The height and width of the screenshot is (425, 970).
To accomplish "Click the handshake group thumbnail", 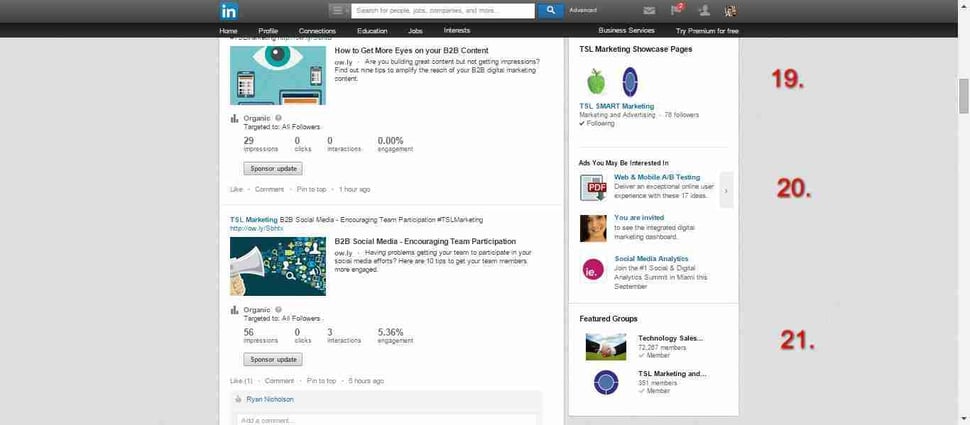I will point(606,346).
